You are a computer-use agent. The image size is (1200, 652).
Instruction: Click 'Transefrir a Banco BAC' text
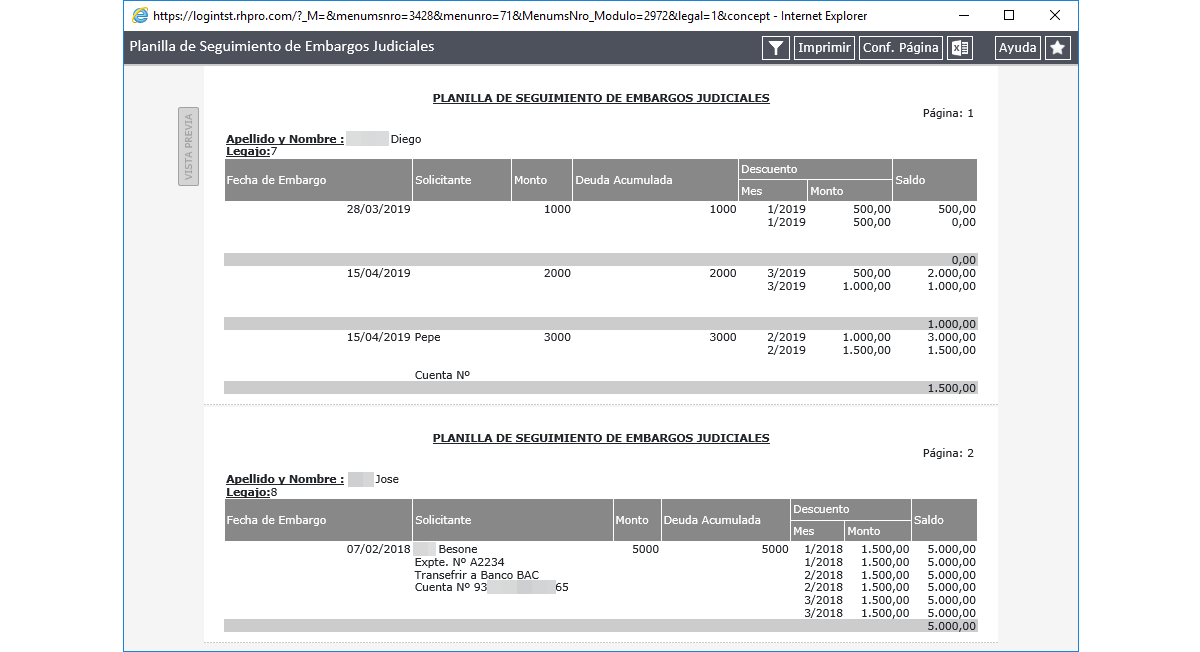tap(477, 575)
